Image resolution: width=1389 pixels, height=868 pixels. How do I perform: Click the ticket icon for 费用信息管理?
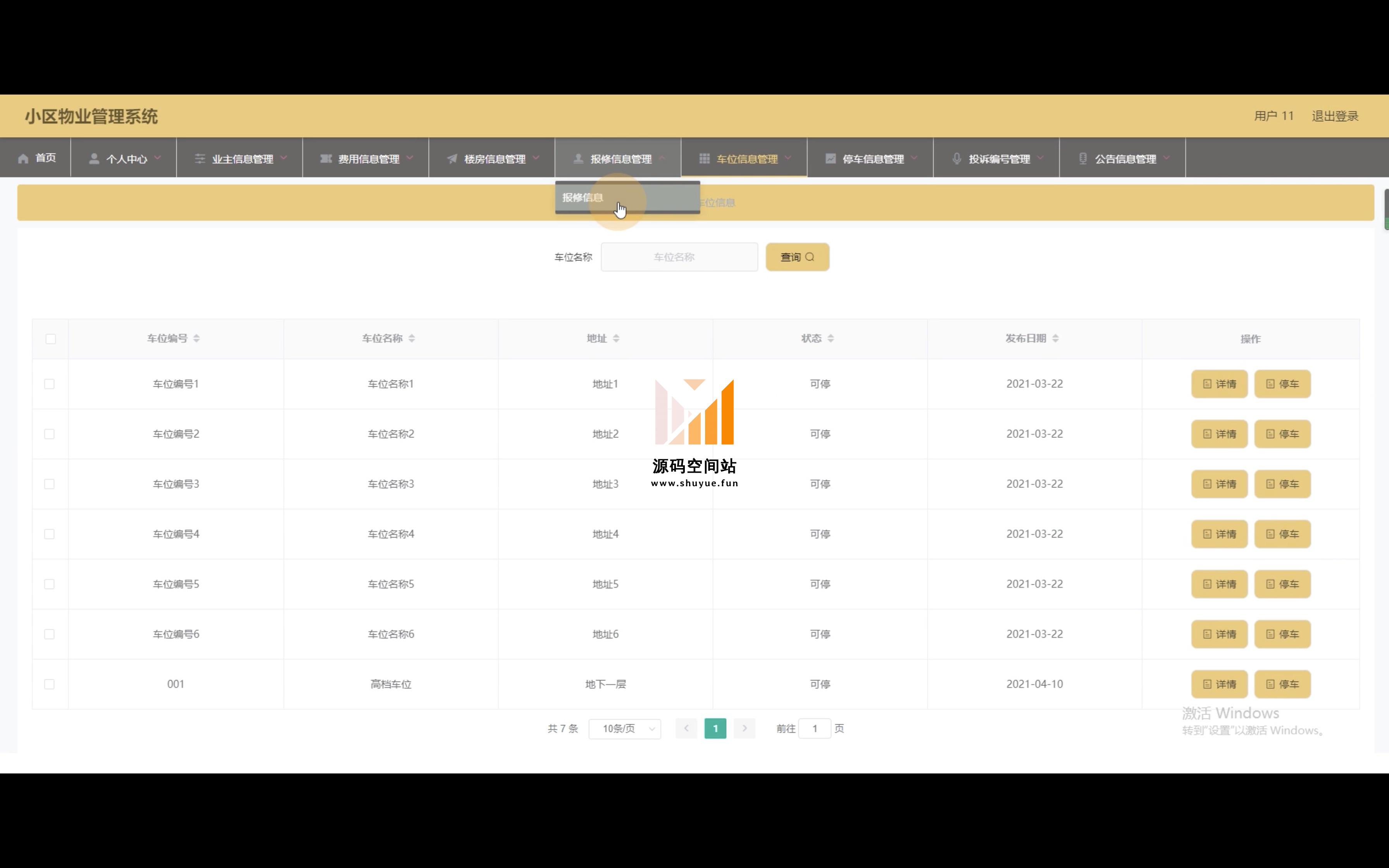pyautogui.click(x=326, y=158)
